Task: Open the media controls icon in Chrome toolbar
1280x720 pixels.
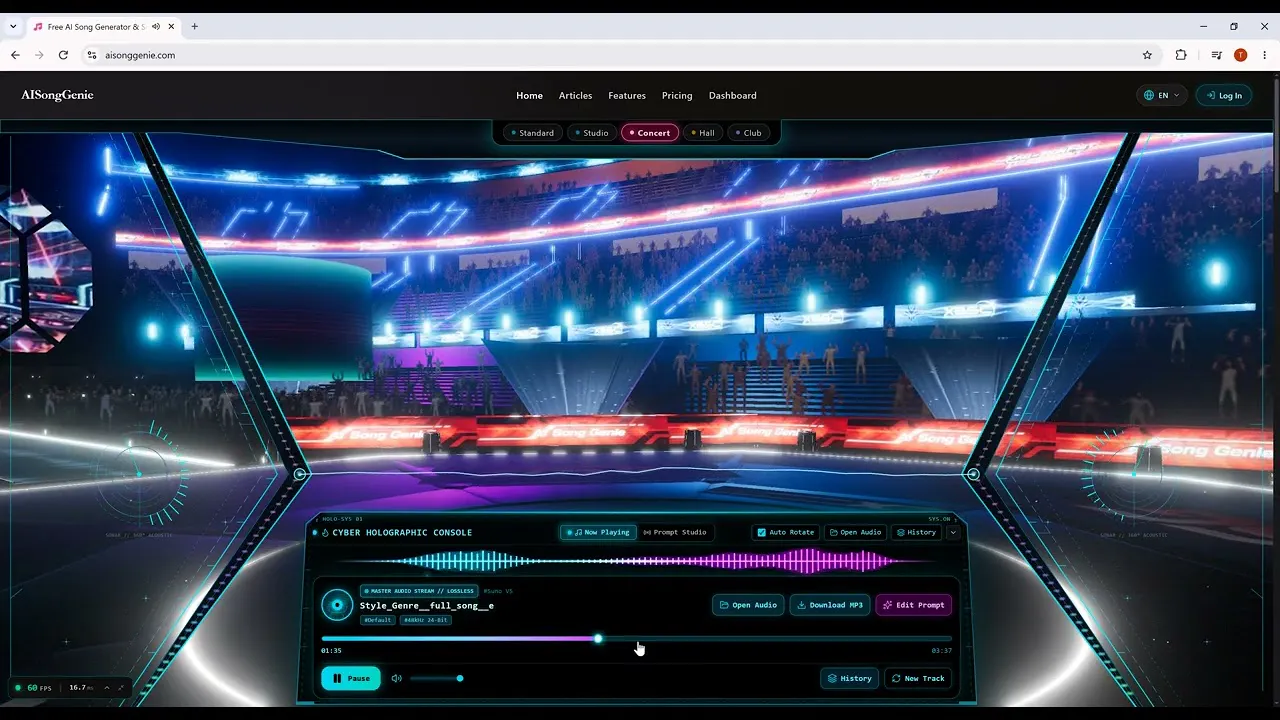Action: [x=1216, y=55]
